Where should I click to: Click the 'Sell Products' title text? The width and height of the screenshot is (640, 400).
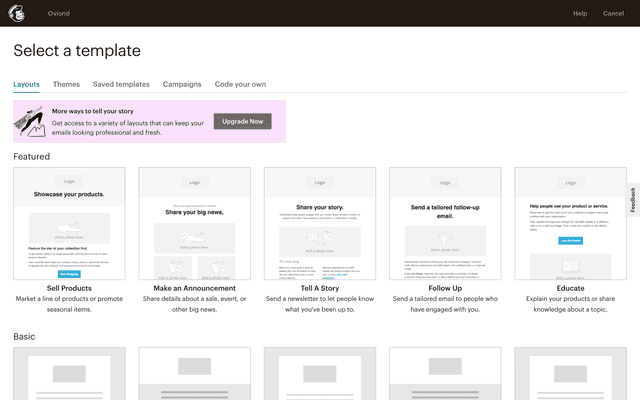click(69, 288)
